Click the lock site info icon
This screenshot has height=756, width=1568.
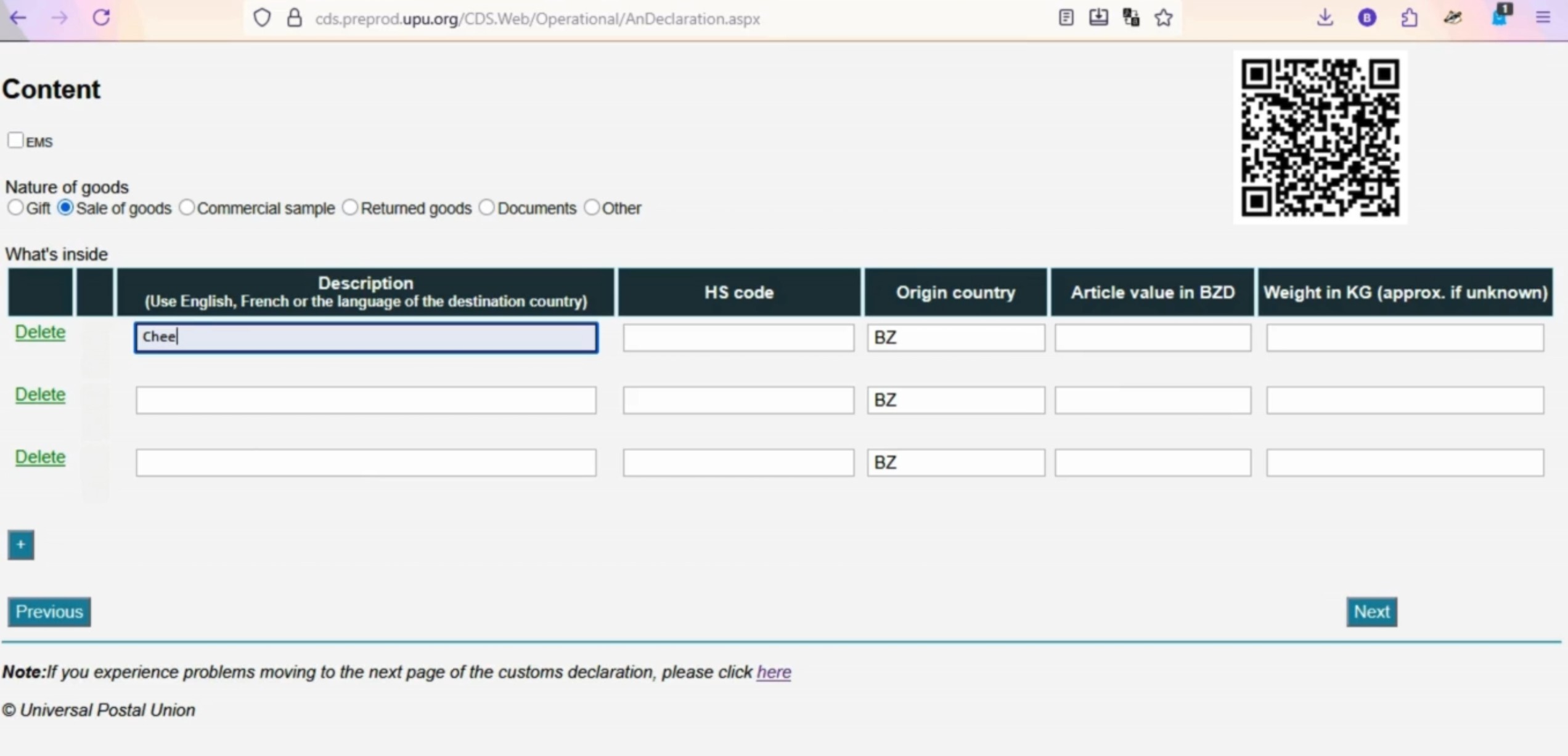point(295,18)
